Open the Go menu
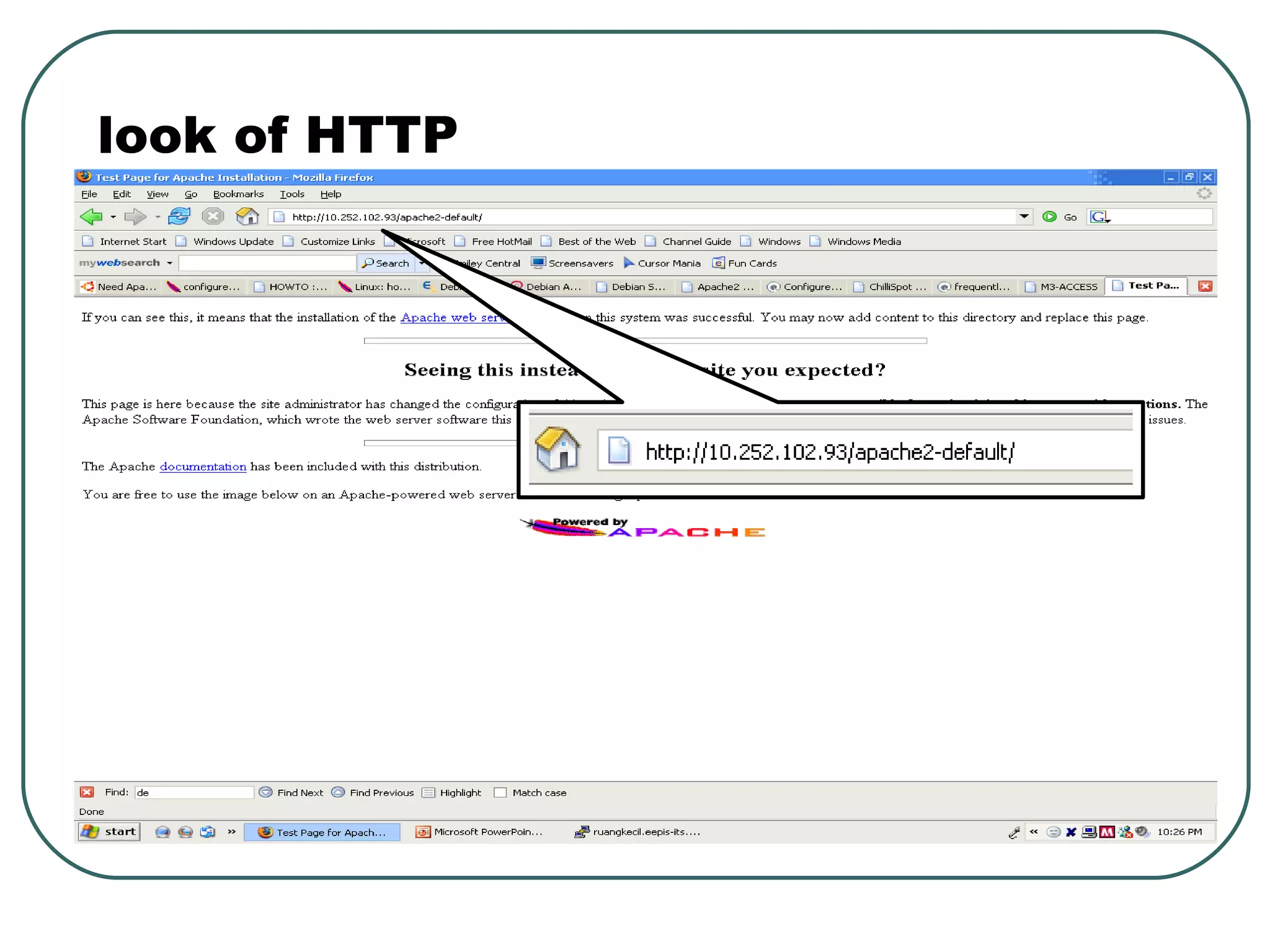Screen dimensions: 1270x952 tap(191, 194)
